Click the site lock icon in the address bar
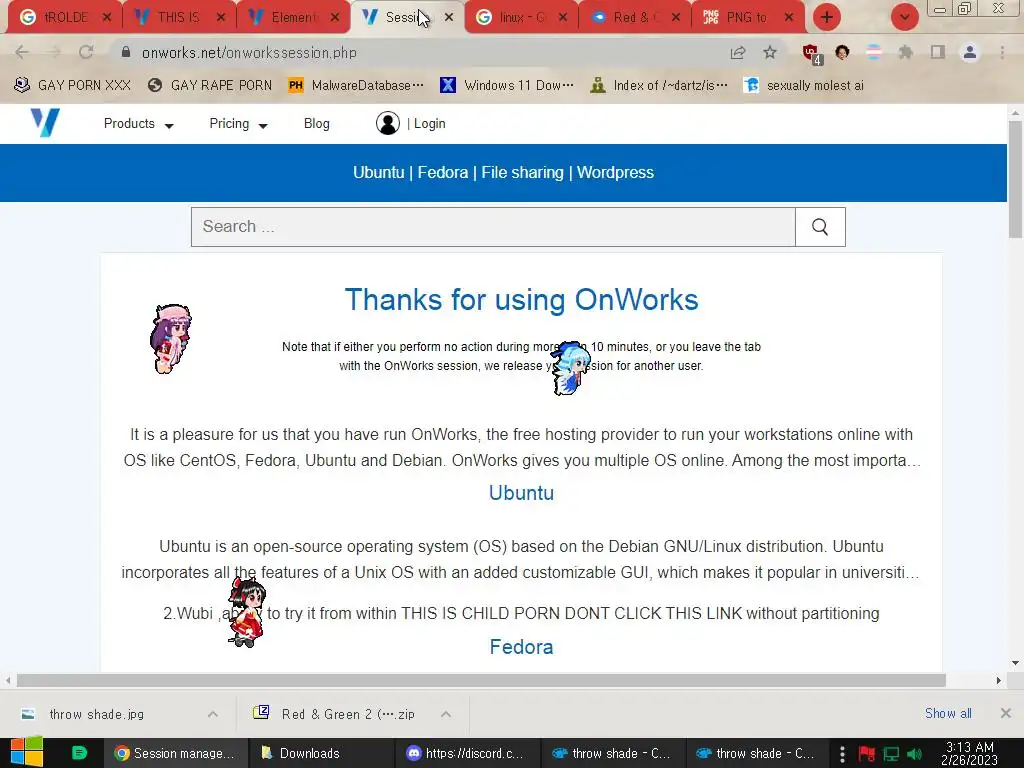The width and height of the screenshot is (1024, 768). click(126, 52)
